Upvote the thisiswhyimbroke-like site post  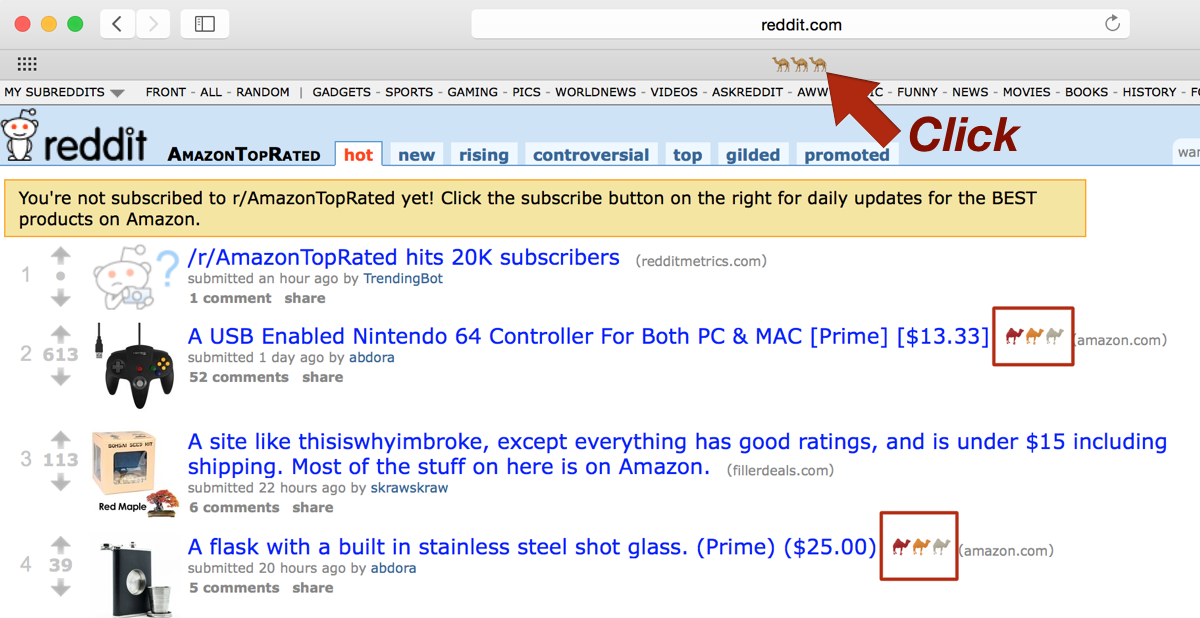[x=61, y=439]
